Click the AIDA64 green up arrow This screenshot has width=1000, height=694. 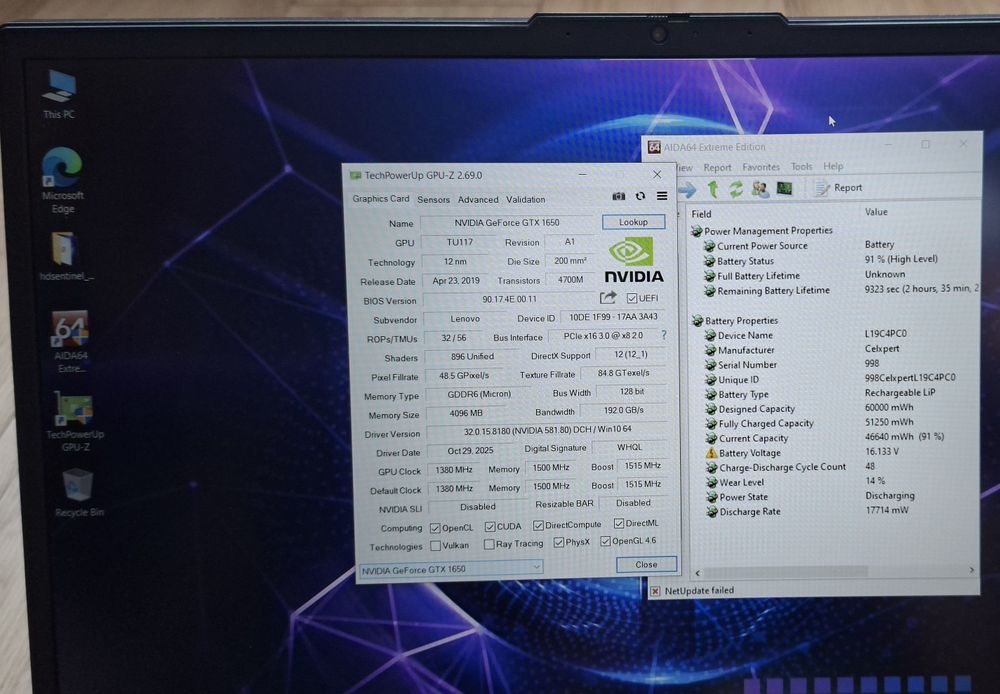click(713, 189)
